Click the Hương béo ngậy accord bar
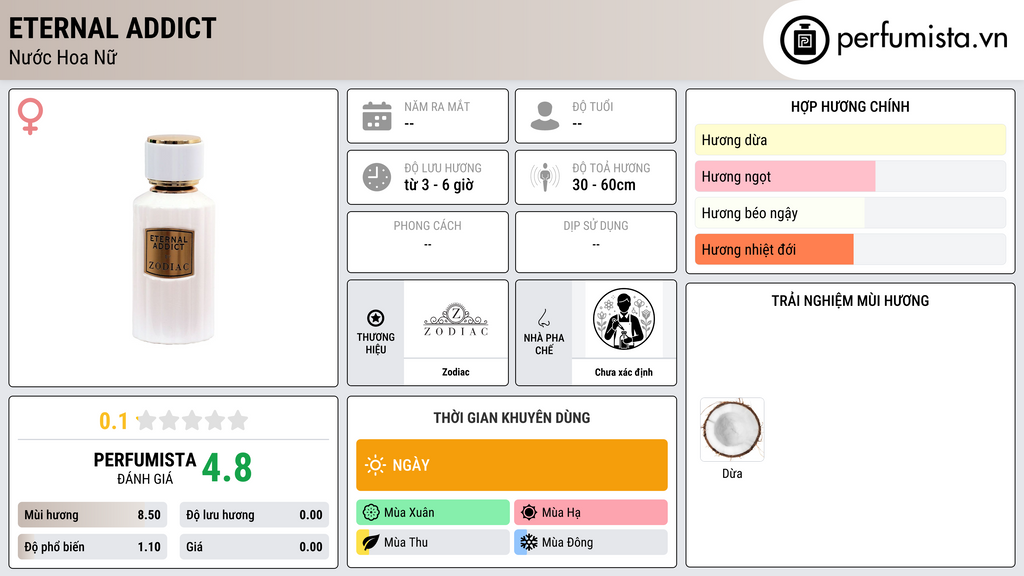The width and height of the screenshot is (1024, 576). [850, 213]
